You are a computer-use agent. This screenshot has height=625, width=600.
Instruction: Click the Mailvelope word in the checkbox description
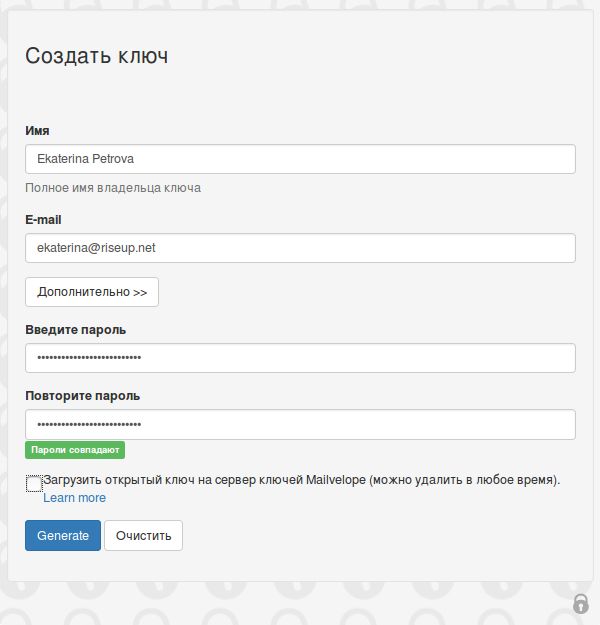click(x=336, y=480)
